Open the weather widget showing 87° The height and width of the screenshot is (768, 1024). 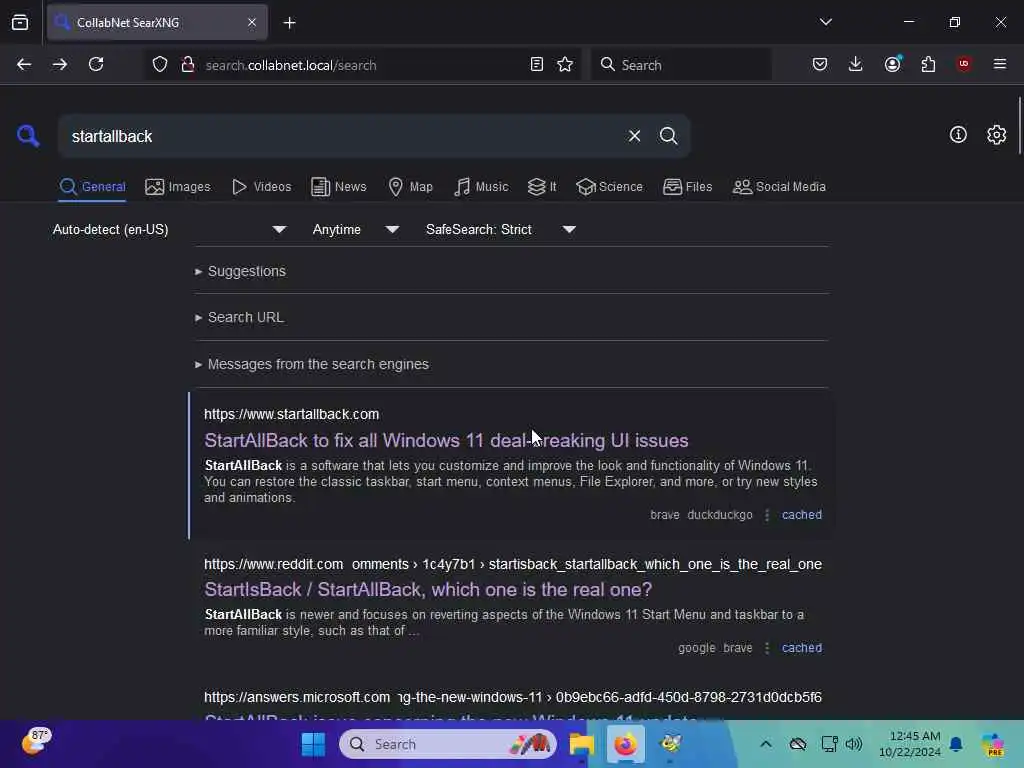35,742
